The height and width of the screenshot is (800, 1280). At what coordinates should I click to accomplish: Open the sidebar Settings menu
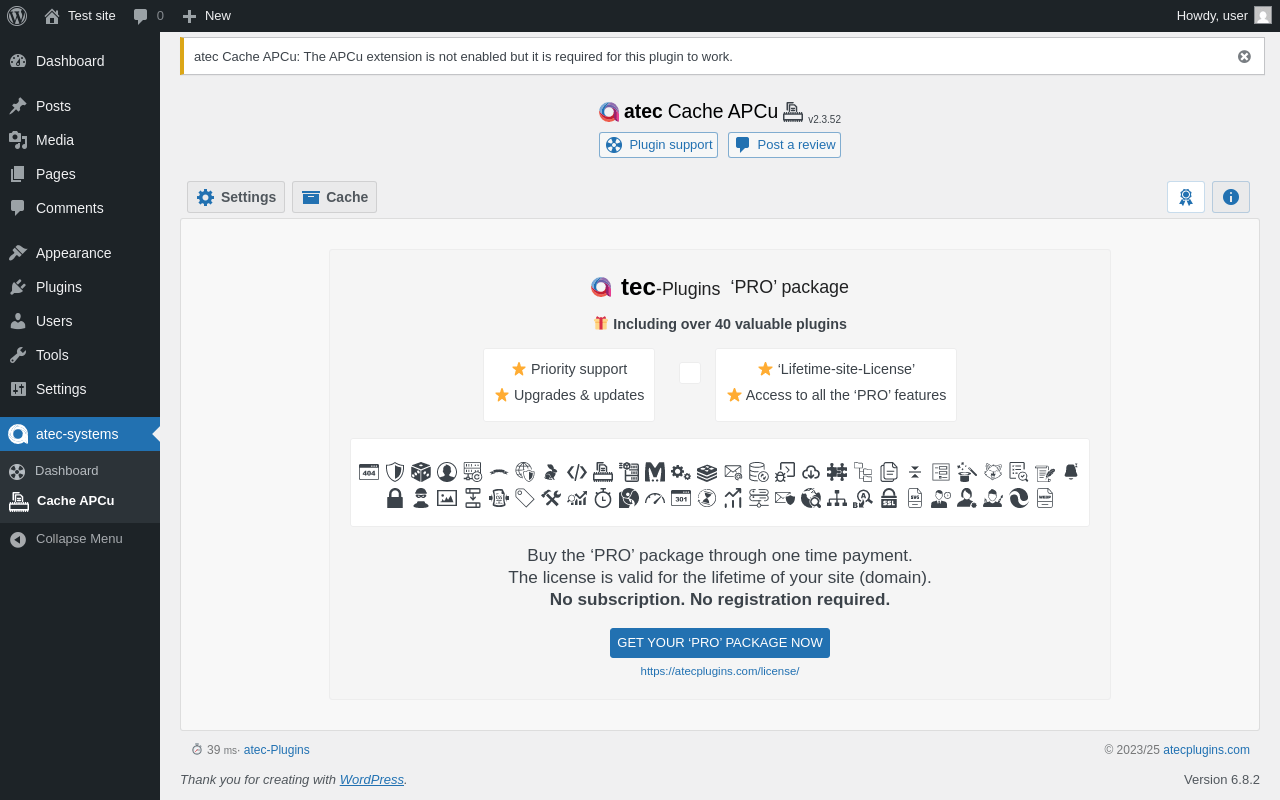point(80,389)
